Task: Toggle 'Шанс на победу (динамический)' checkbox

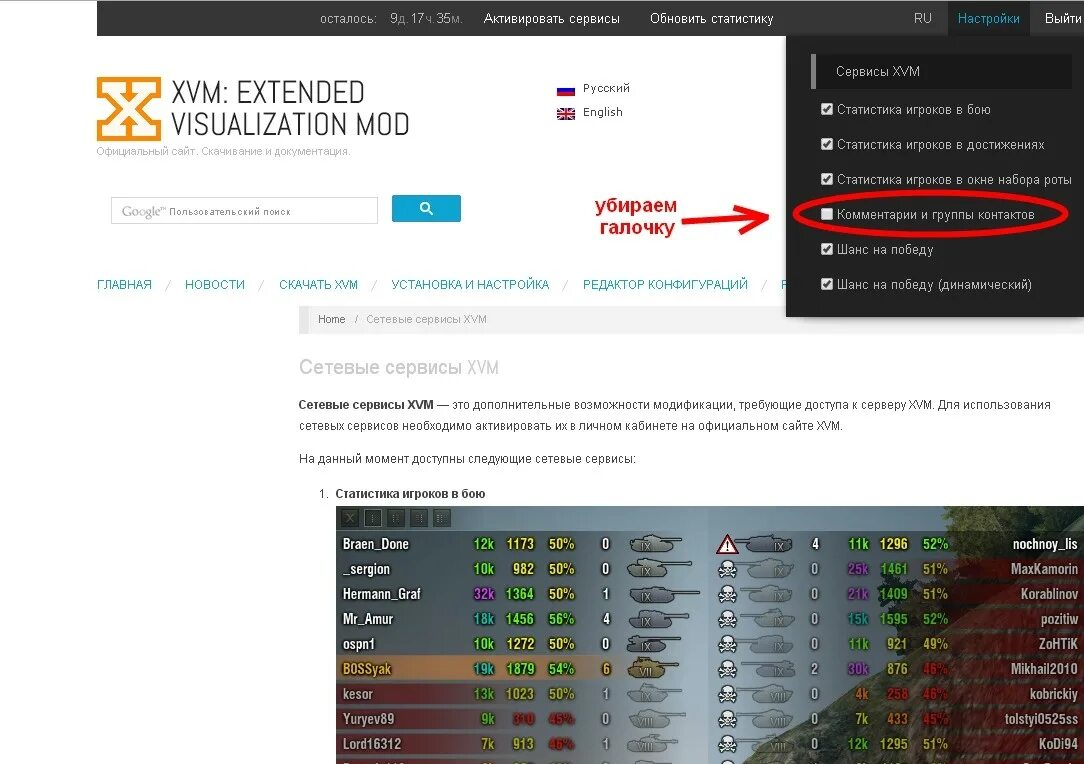Action: (827, 284)
